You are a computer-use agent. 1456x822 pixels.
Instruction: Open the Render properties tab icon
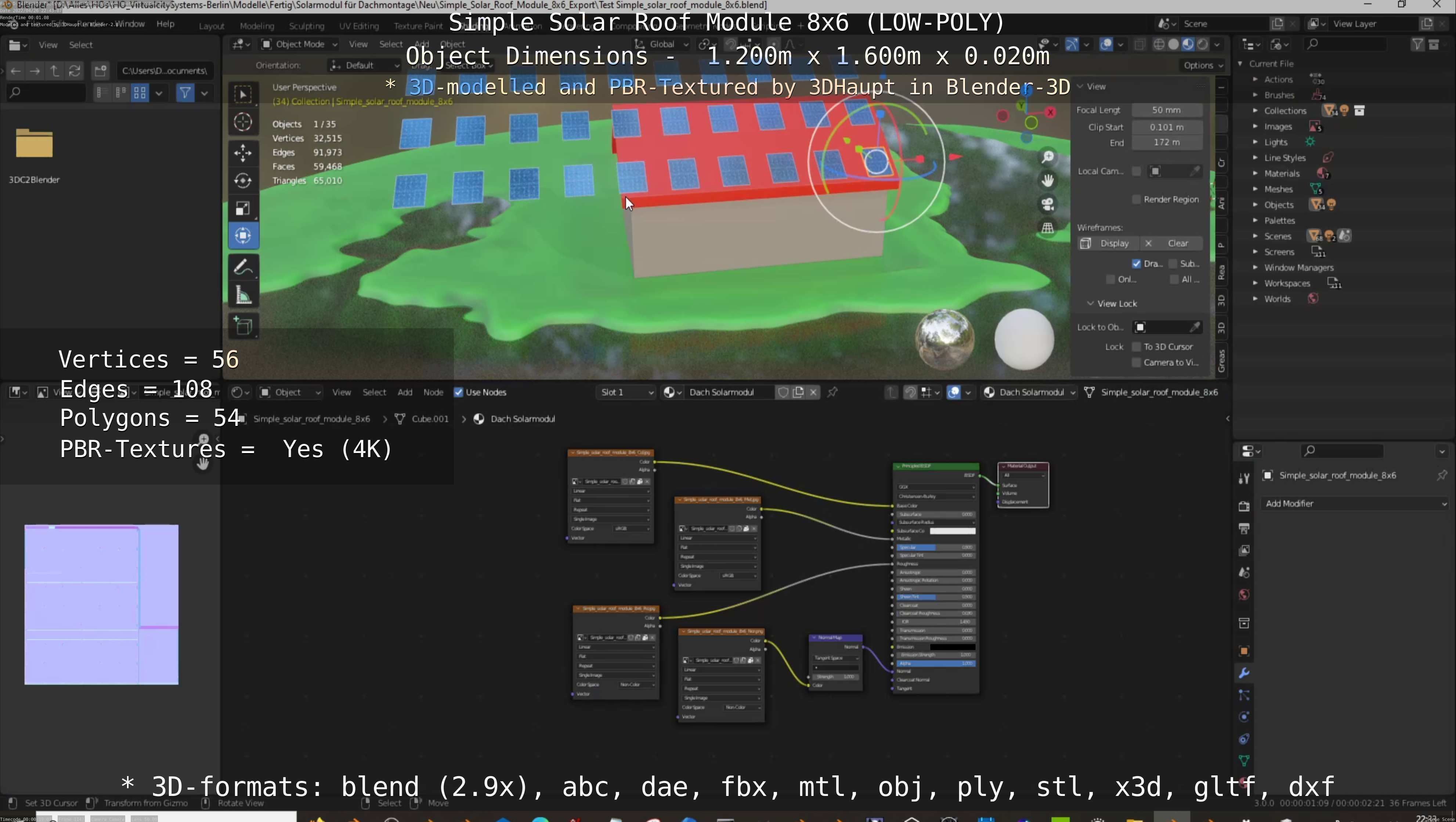1243,506
